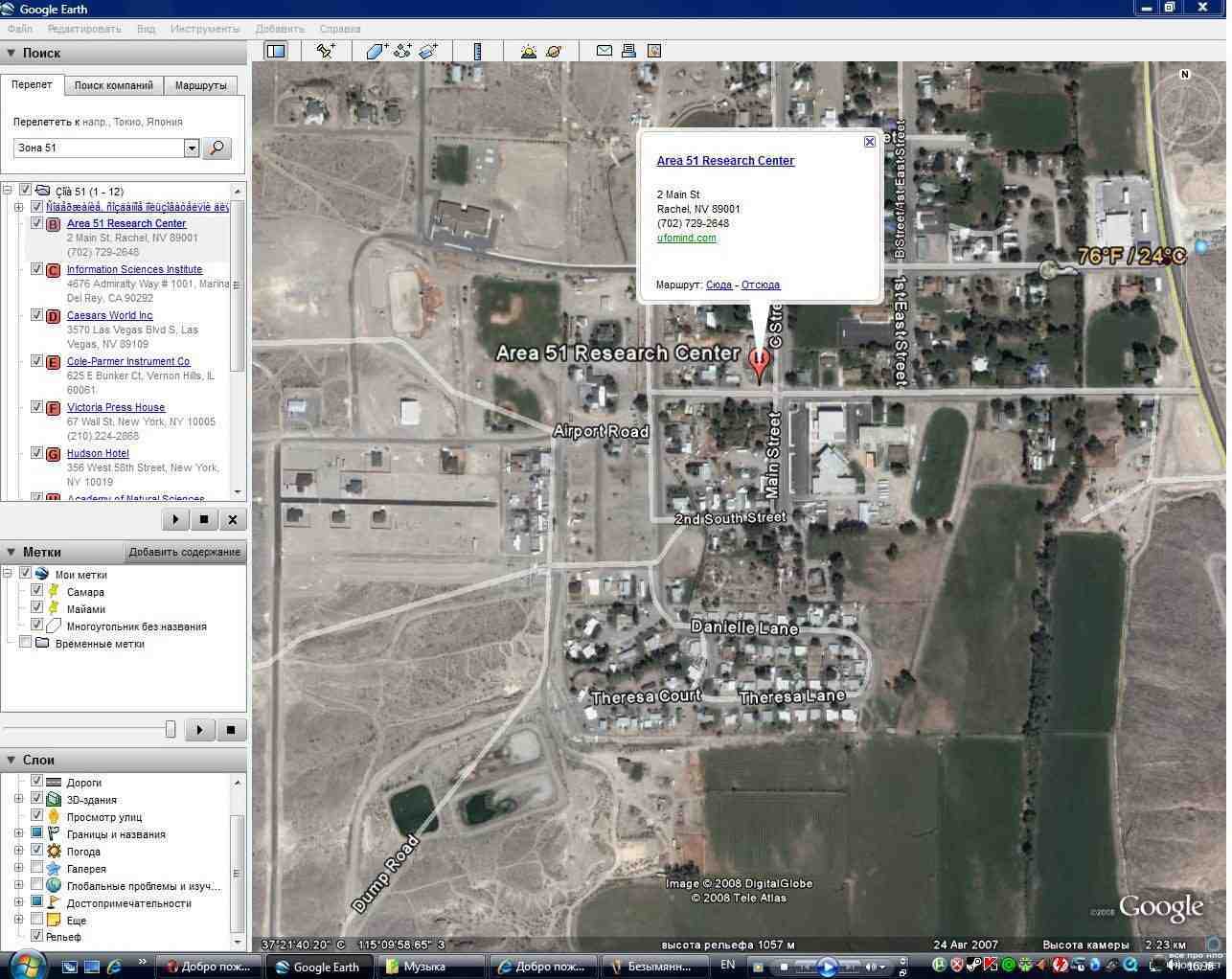Show view in Google Maps icon
Screen dimensions: 1232x979
[x=654, y=51]
